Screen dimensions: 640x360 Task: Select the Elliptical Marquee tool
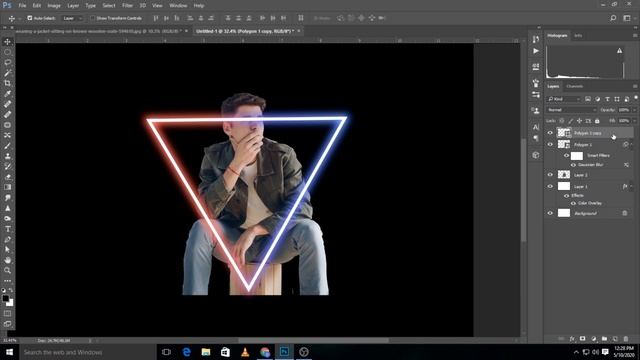click(x=7, y=52)
